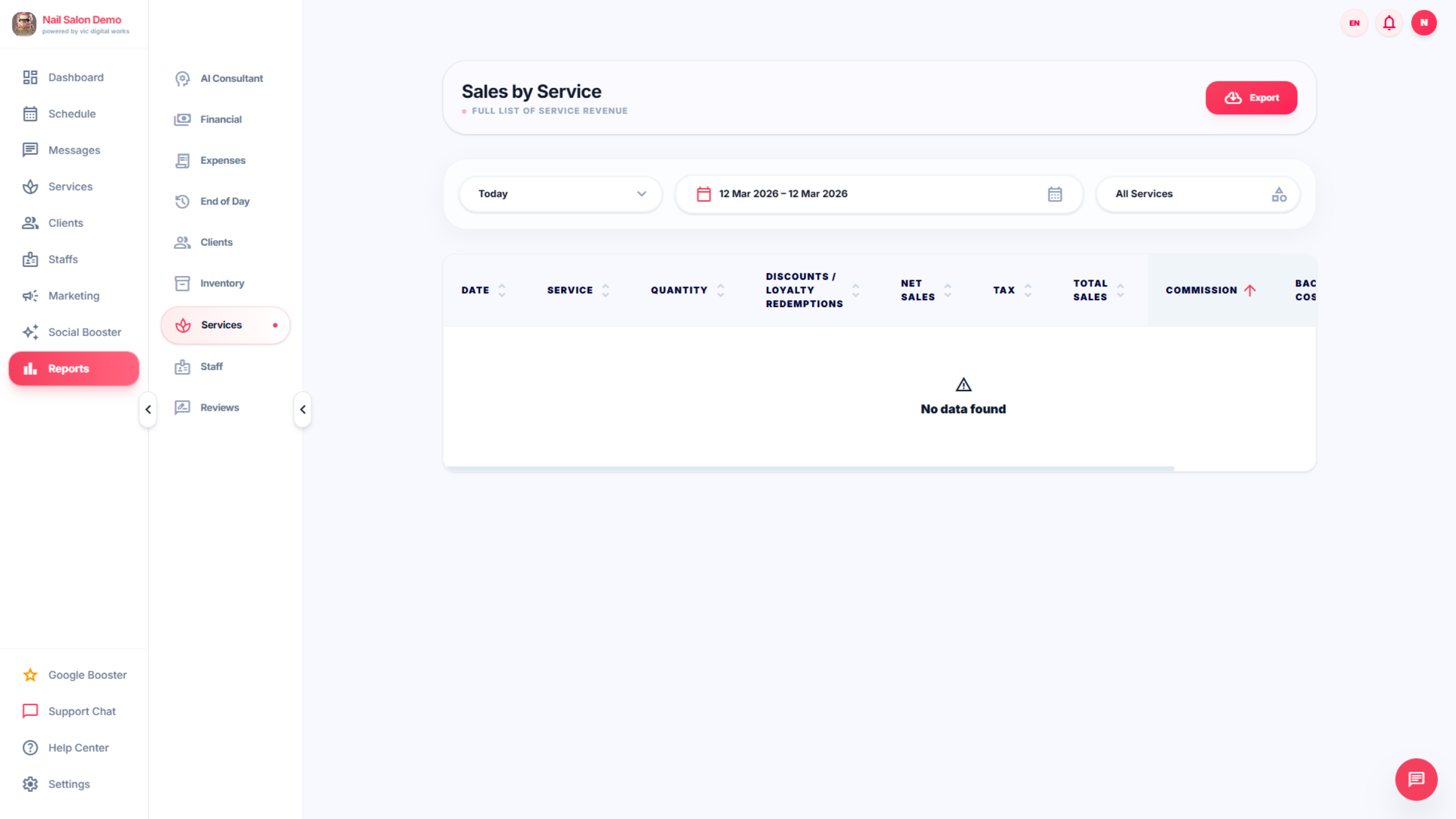Image resolution: width=1456 pixels, height=819 pixels.
Task: Open Google Booster star icon
Action: click(x=30, y=675)
